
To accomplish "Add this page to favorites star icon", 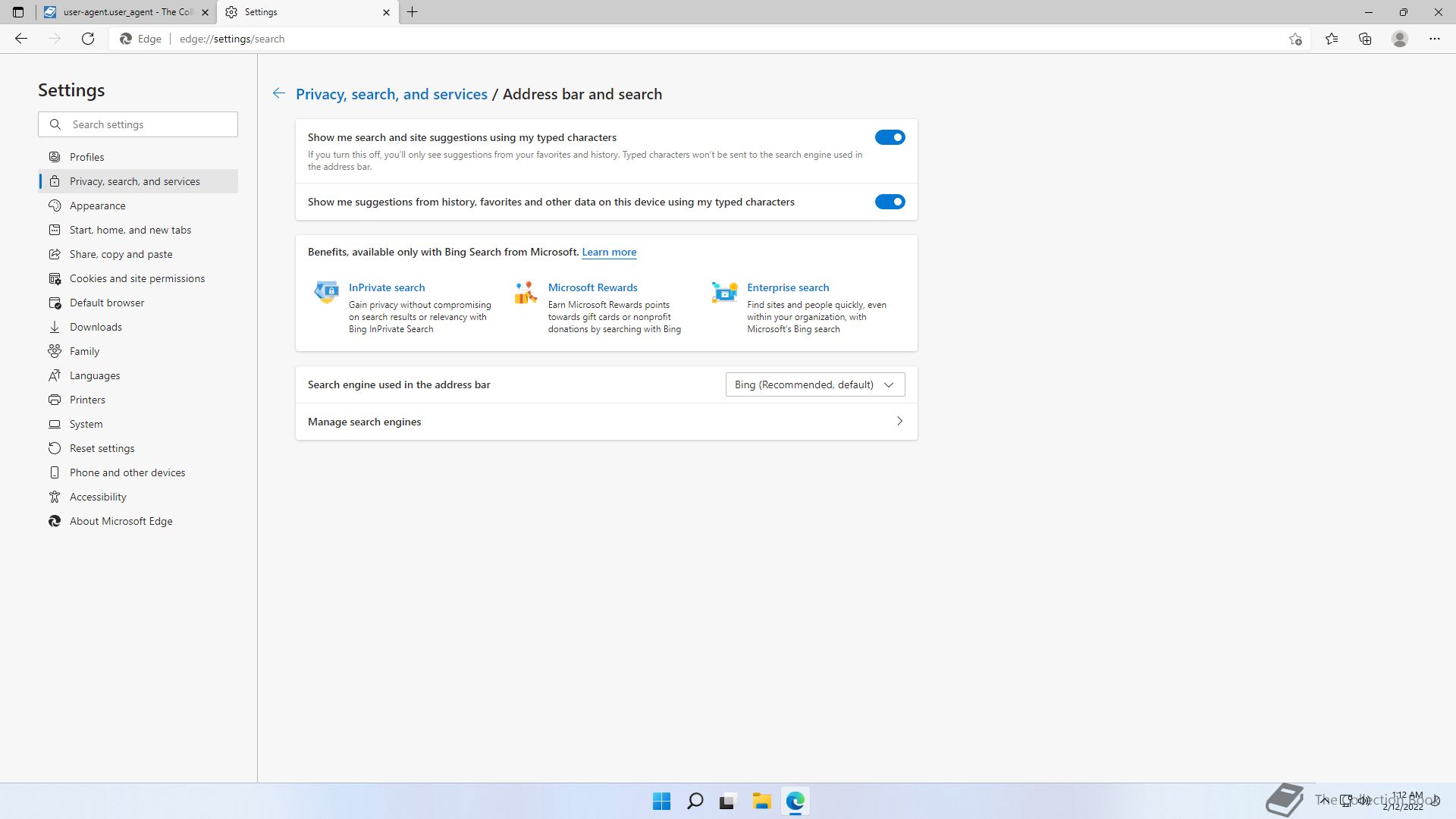I will 1295,39.
